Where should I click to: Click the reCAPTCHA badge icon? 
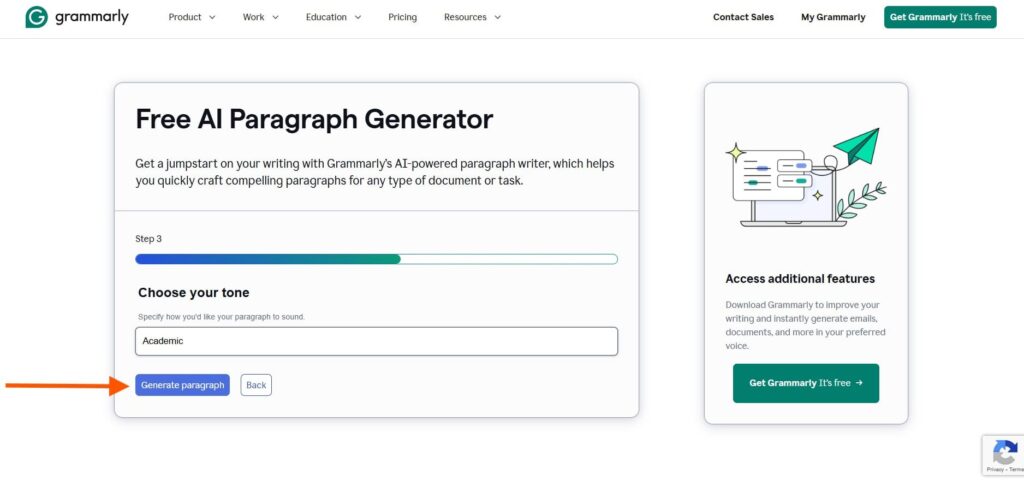1004,452
